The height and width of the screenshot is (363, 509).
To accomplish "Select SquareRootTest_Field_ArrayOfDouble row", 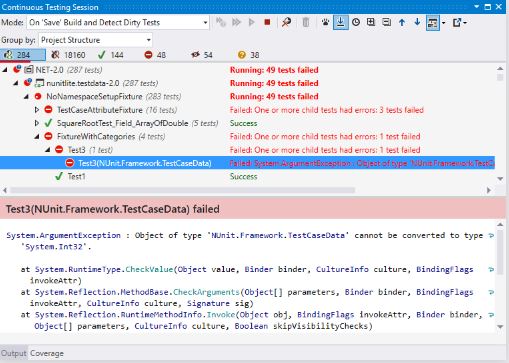I will pos(247,123).
